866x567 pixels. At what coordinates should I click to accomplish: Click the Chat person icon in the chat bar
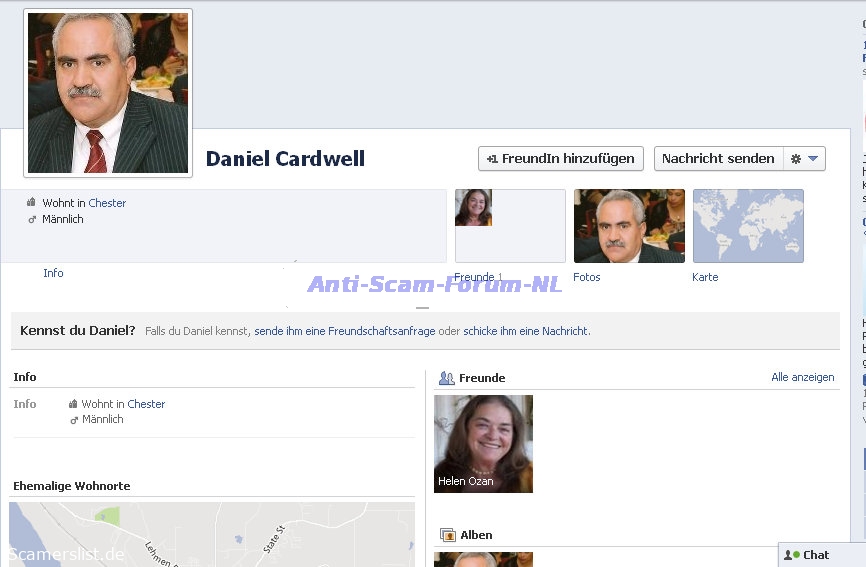(791, 555)
